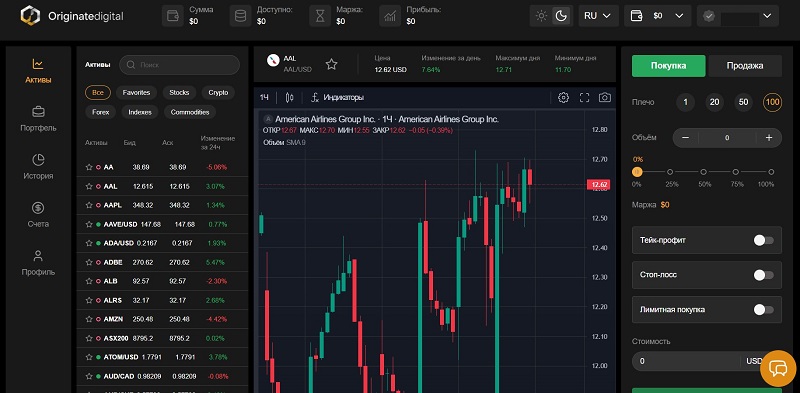Expand the RU language dropdown
Viewport: 800px width, 393px height.
(x=598, y=16)
